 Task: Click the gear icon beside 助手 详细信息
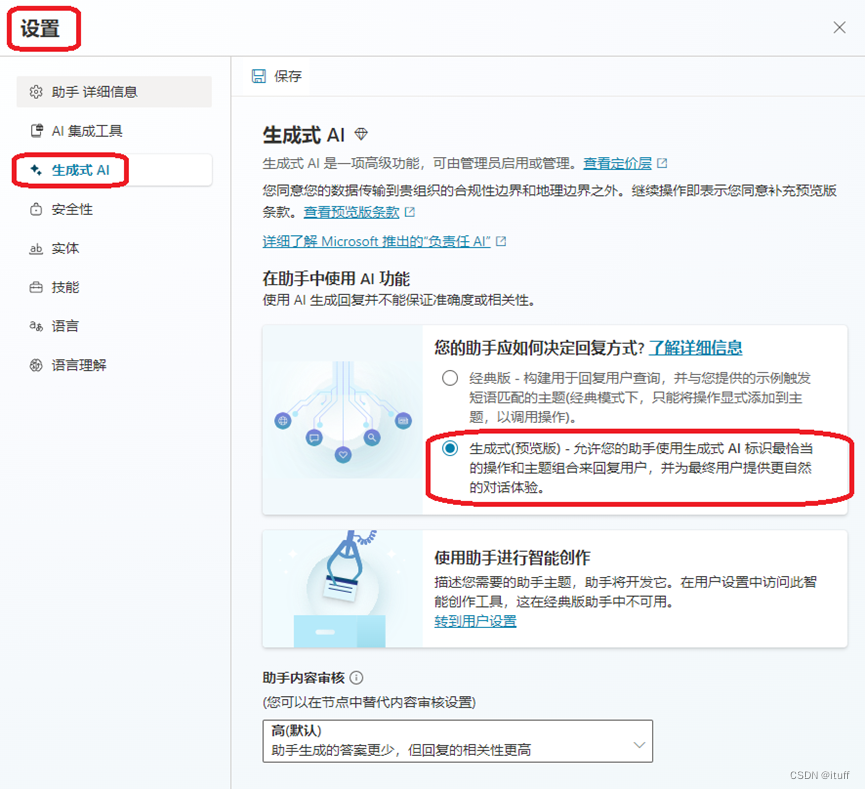36,92
